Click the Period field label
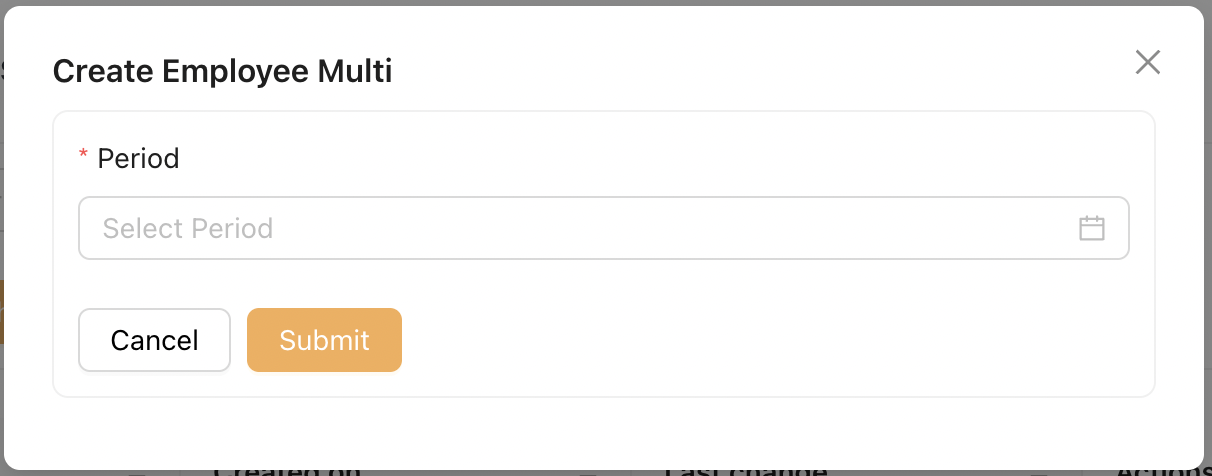 (x=138, y=158)
